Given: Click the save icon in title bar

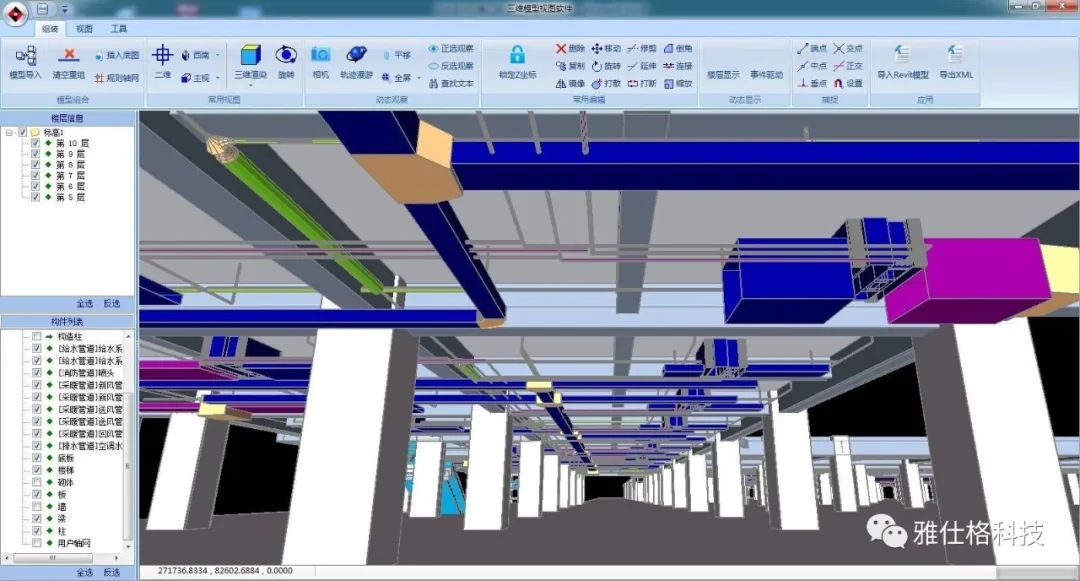Looking at the screenshot, I should coord(43,10).
